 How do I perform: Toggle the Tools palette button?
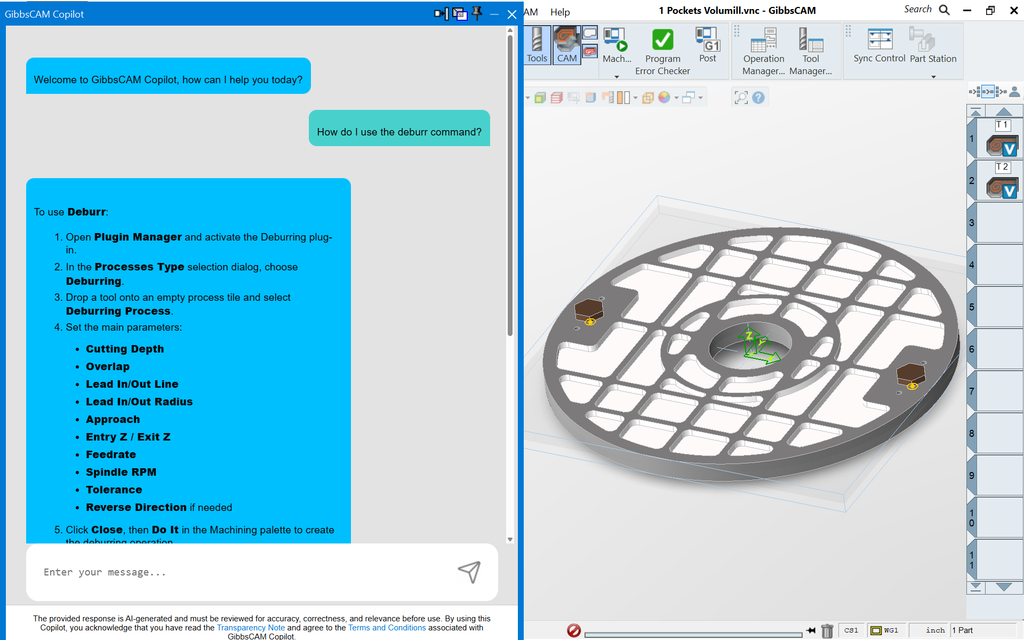point(537,45)
